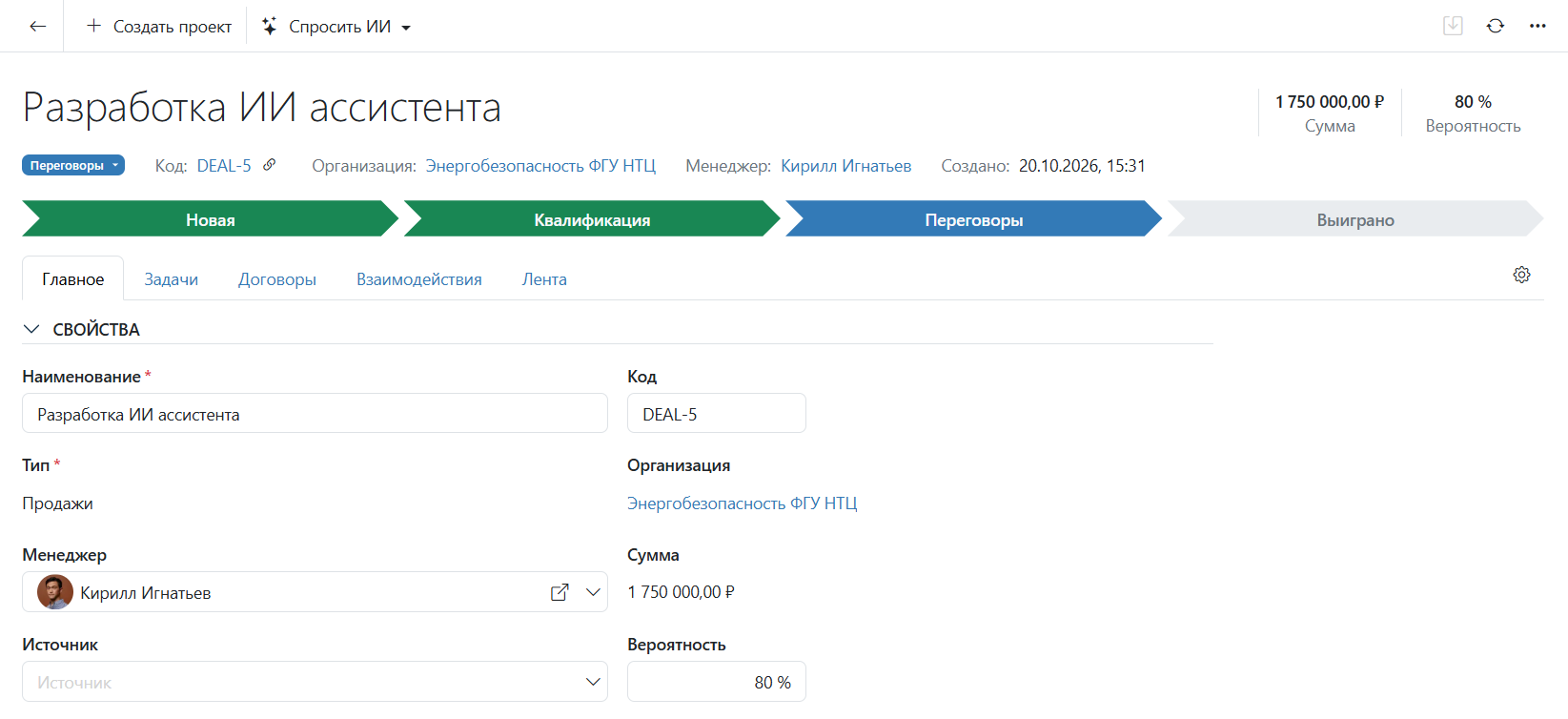
Task: Expand the Менеджер field dropdown arrow
Action: pyautogui.click(x=593, y=592)
